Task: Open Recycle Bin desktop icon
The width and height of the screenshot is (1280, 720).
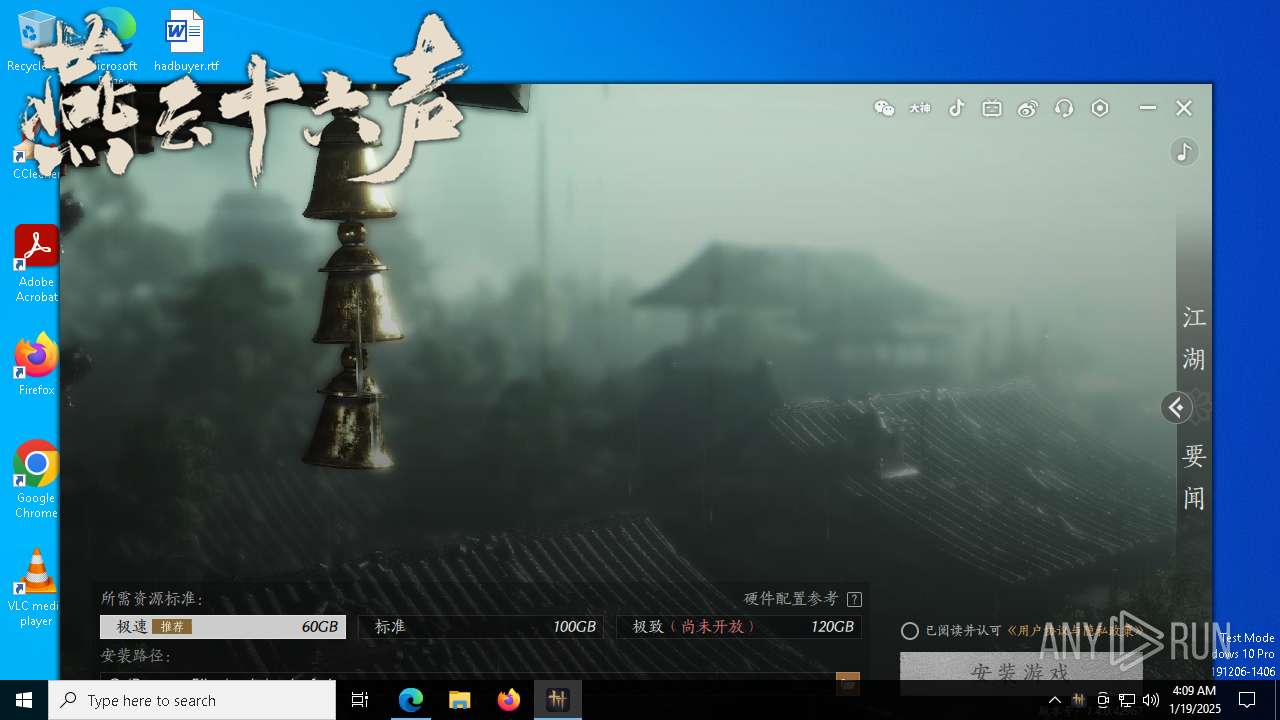Action: tap(36, 42)
